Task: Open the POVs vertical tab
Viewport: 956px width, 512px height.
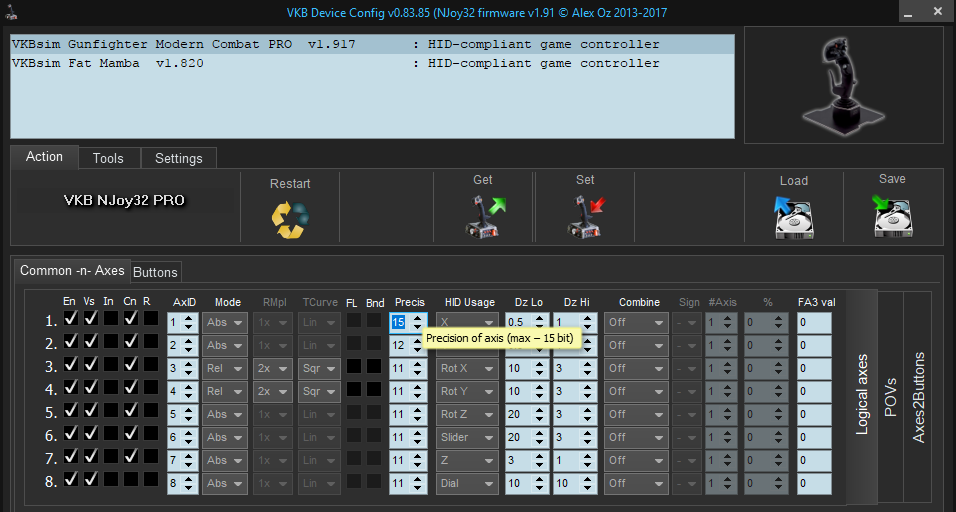Action: click(890, 397)
